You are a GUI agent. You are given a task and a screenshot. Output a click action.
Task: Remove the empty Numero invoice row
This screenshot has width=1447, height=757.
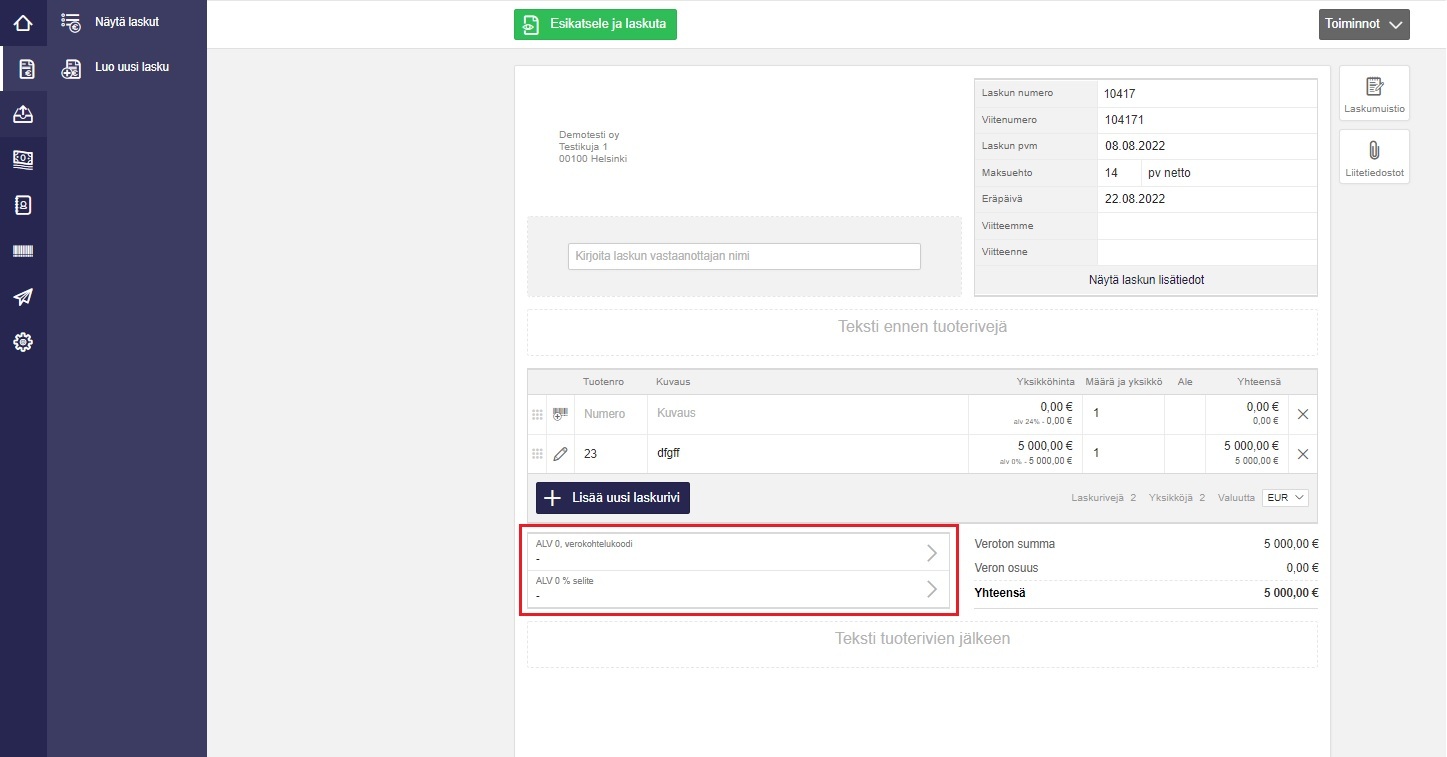pyautogui.click(x=1303, y=414)
